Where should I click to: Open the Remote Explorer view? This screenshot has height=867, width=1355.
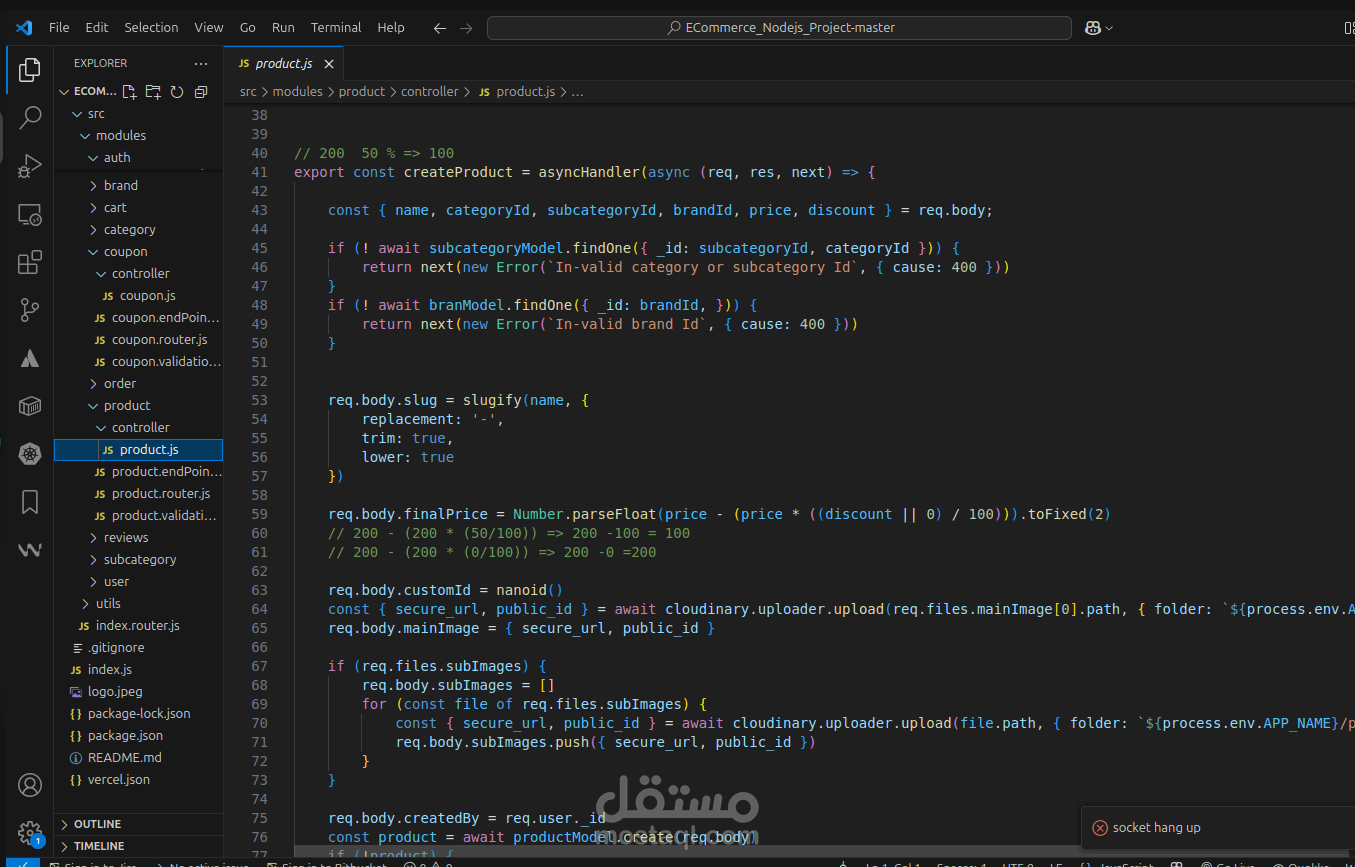tap(30, 214)
